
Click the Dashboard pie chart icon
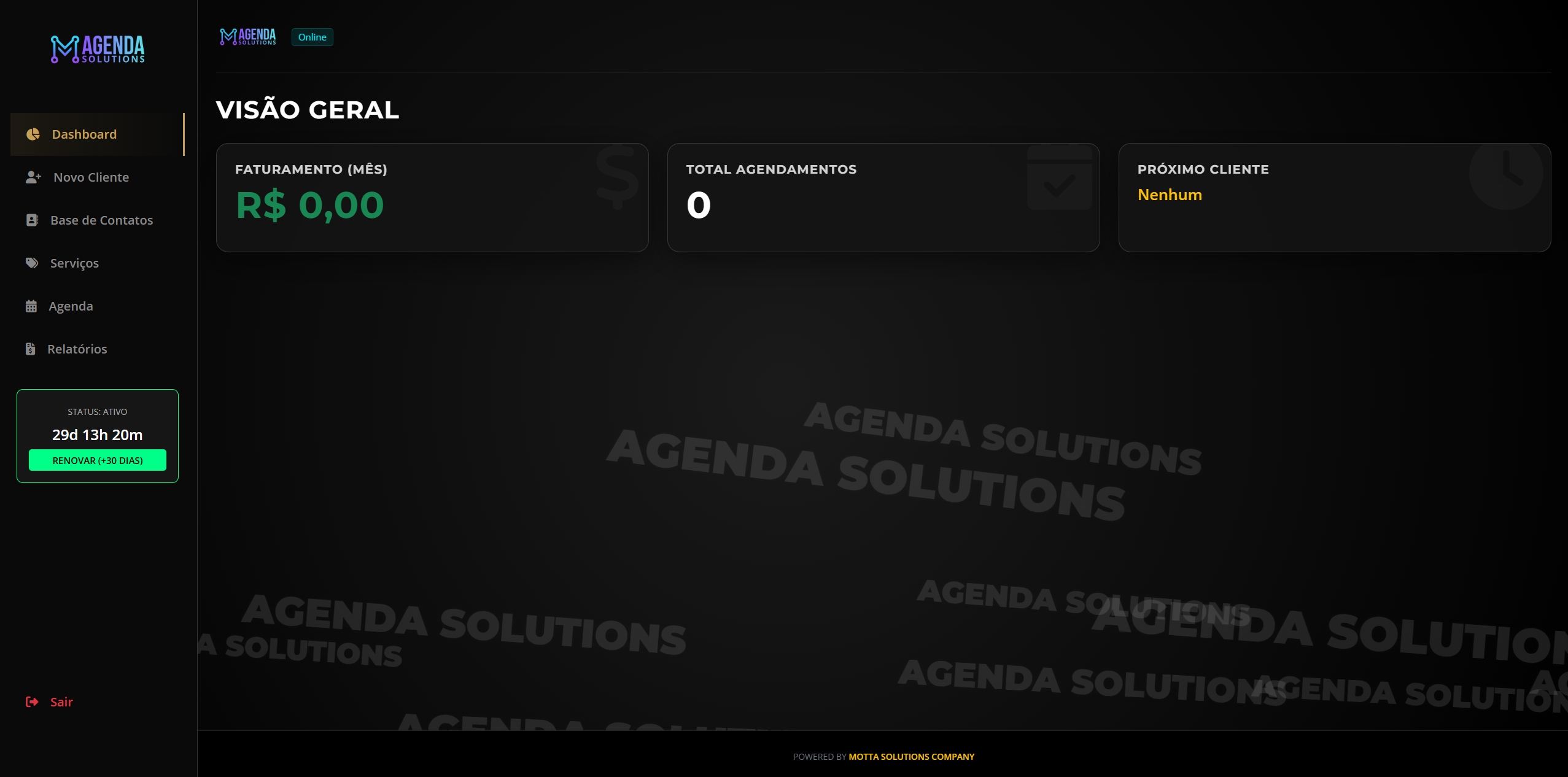pos(33,134)
